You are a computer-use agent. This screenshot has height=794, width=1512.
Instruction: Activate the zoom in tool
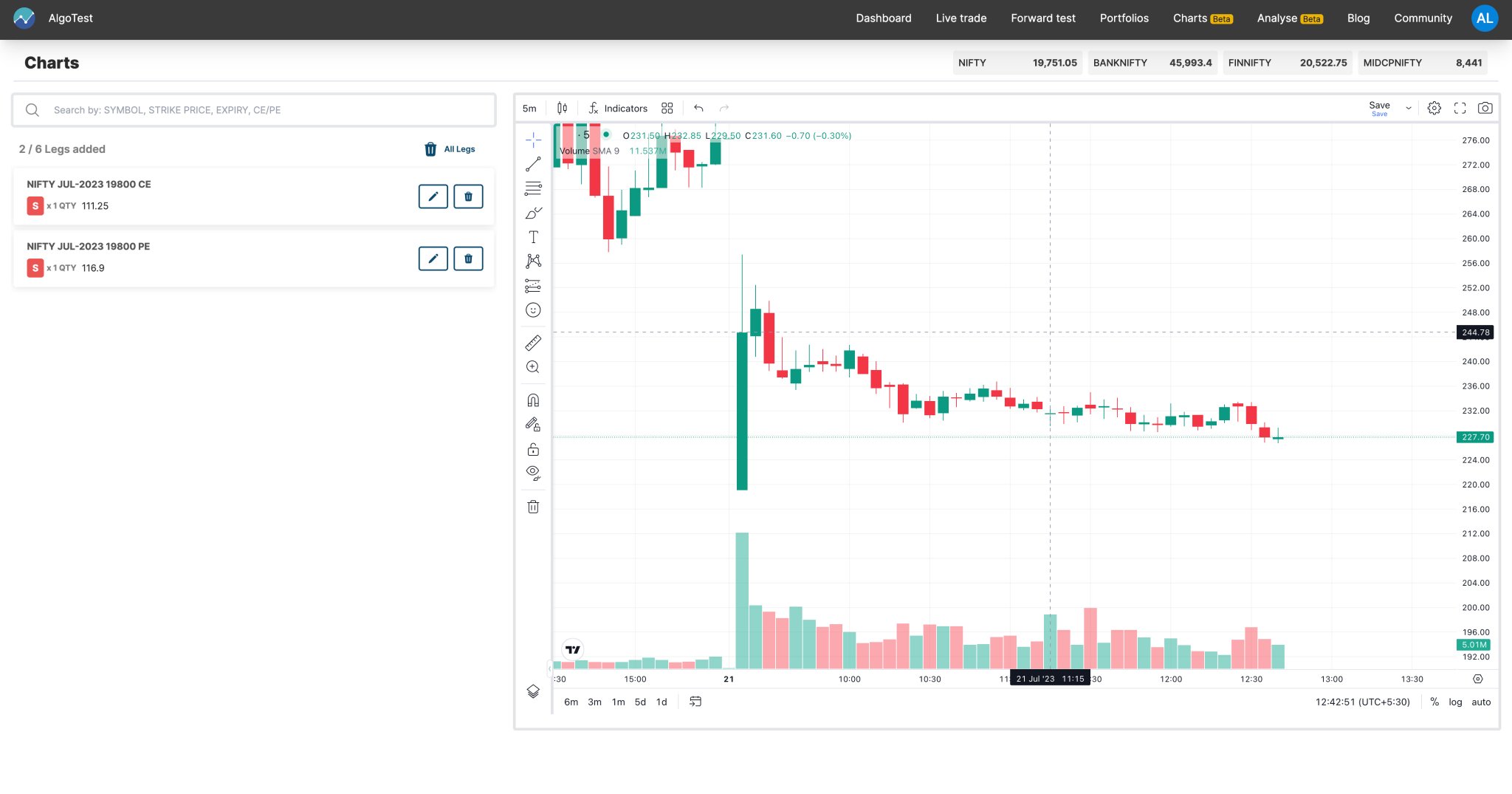click(533, 367)
